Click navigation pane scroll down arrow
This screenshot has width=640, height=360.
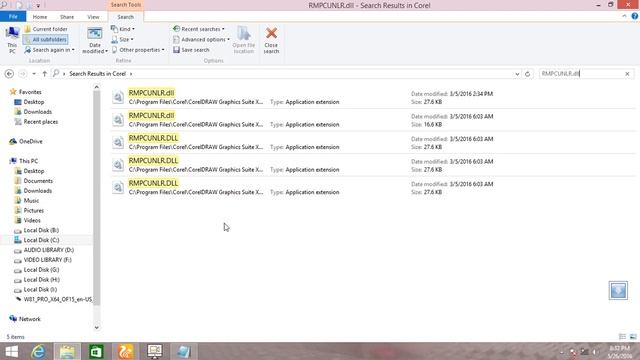click(96, 327)
